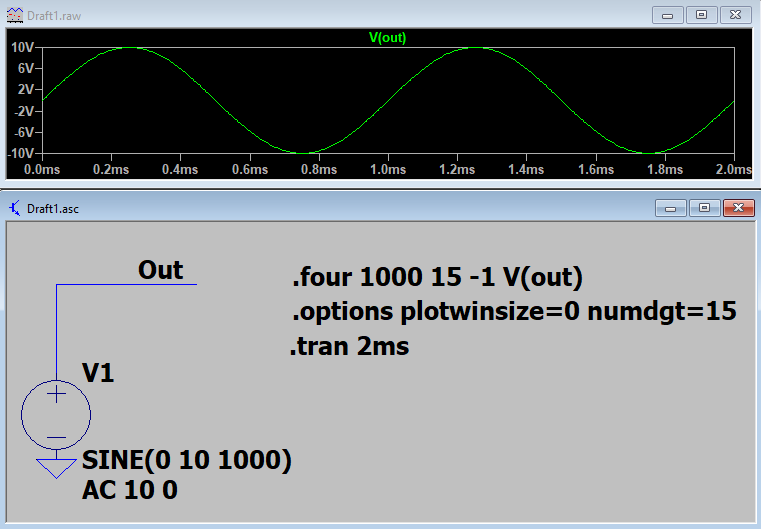Click the SINE(0 10 1000) value text
Image resolution: width=761 pixels, height=529 pixels.
coord(187,460)
